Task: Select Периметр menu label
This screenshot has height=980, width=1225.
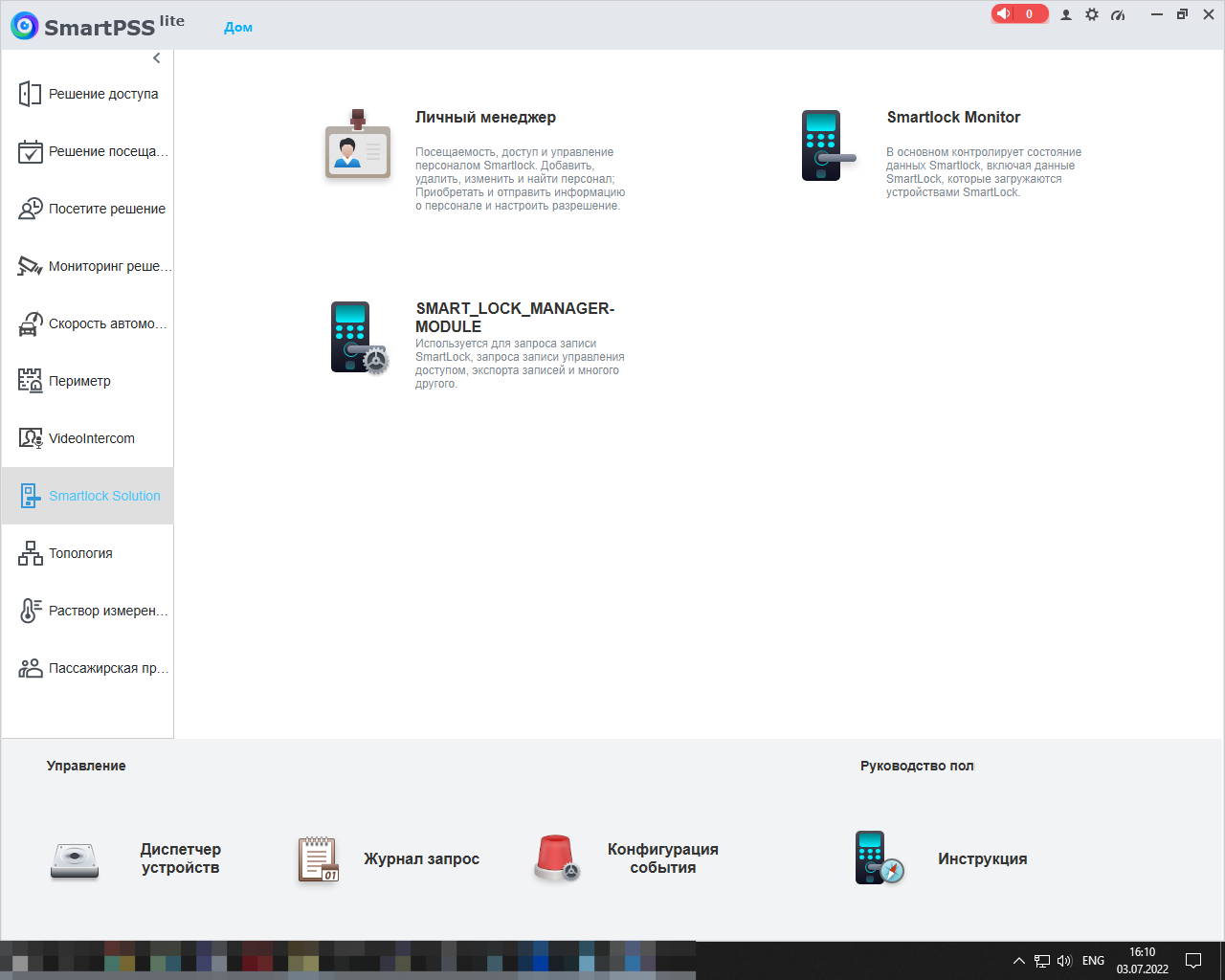Action: [x=79, y=381]
